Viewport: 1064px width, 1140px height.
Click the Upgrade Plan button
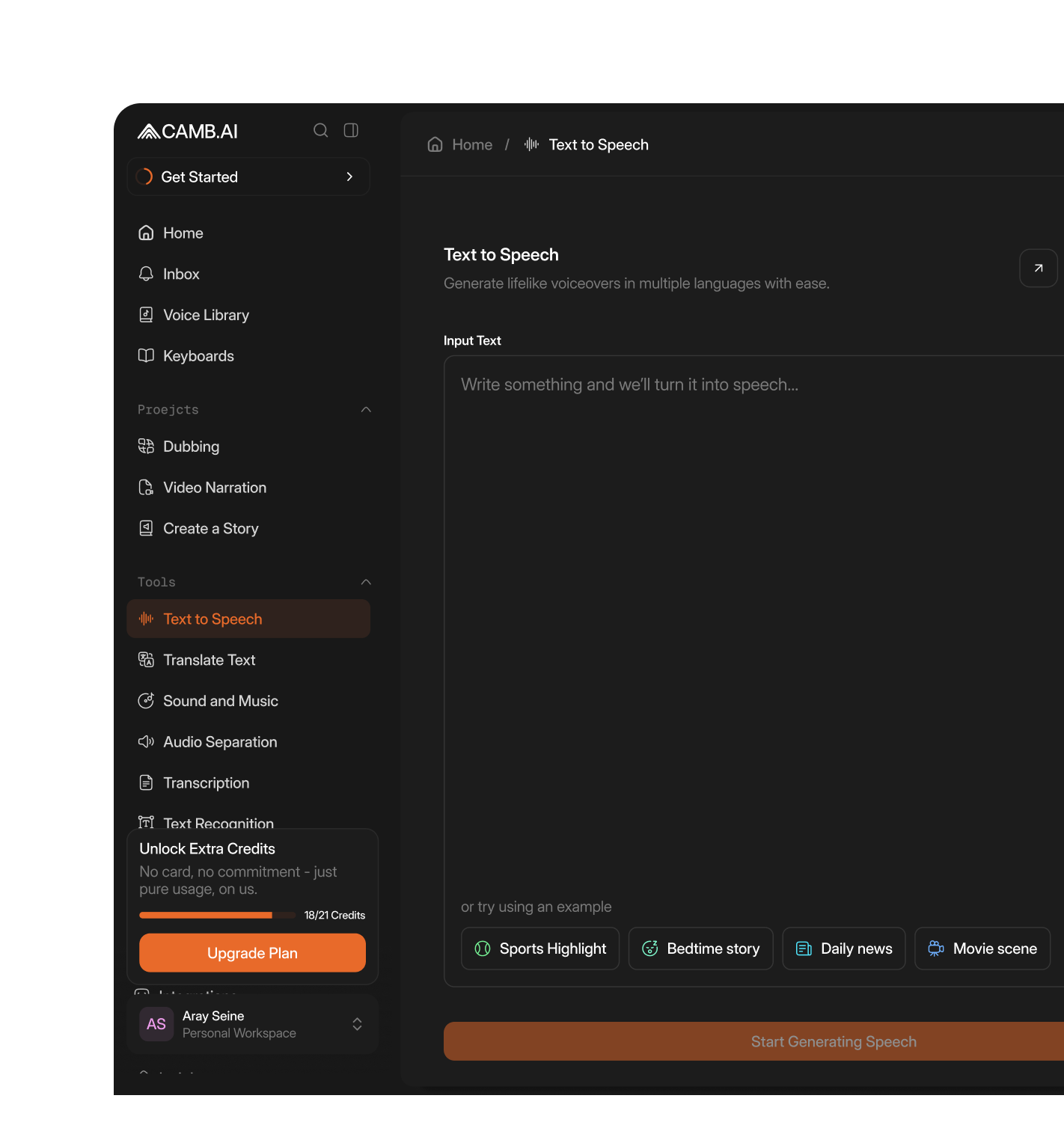[x=252, y=953]
